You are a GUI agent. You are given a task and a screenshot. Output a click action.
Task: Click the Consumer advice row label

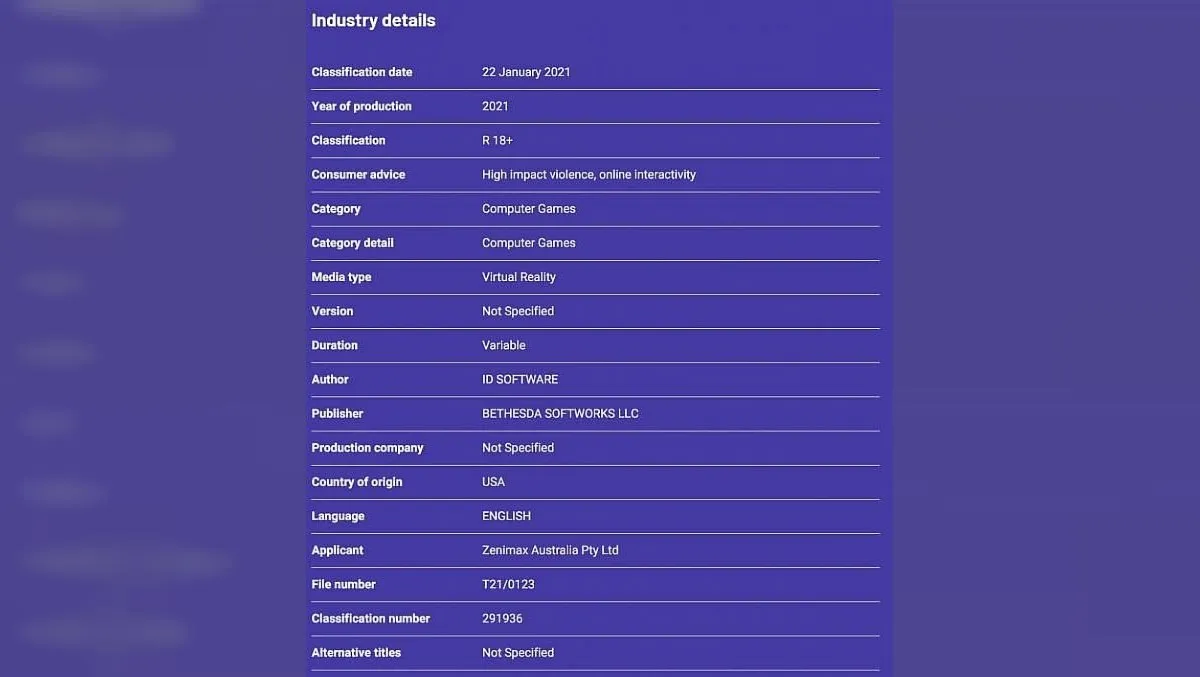tap(358, 174)
